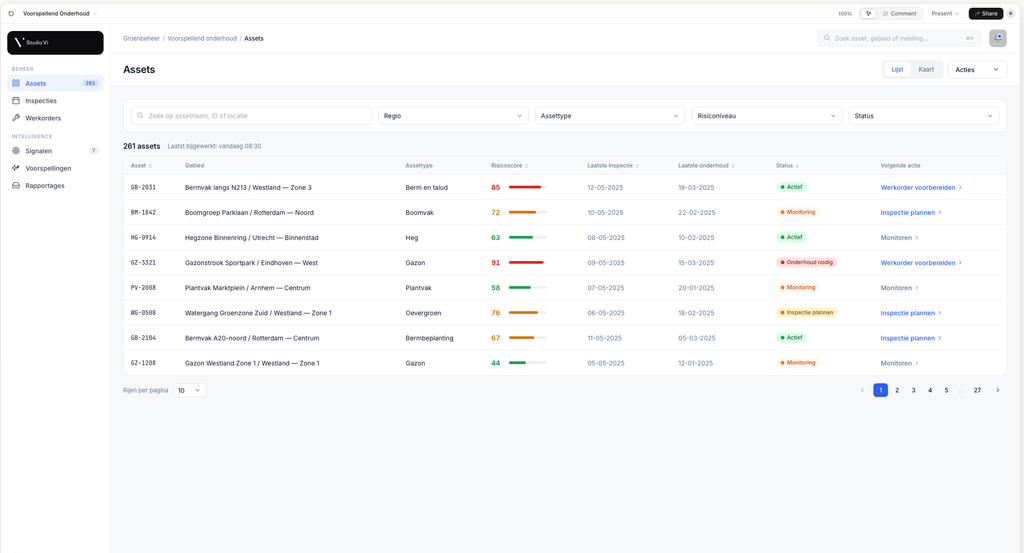Go to next page arrow
Image resolution: width=1024 pixels, height=553 pixels.
pos(997,390)
